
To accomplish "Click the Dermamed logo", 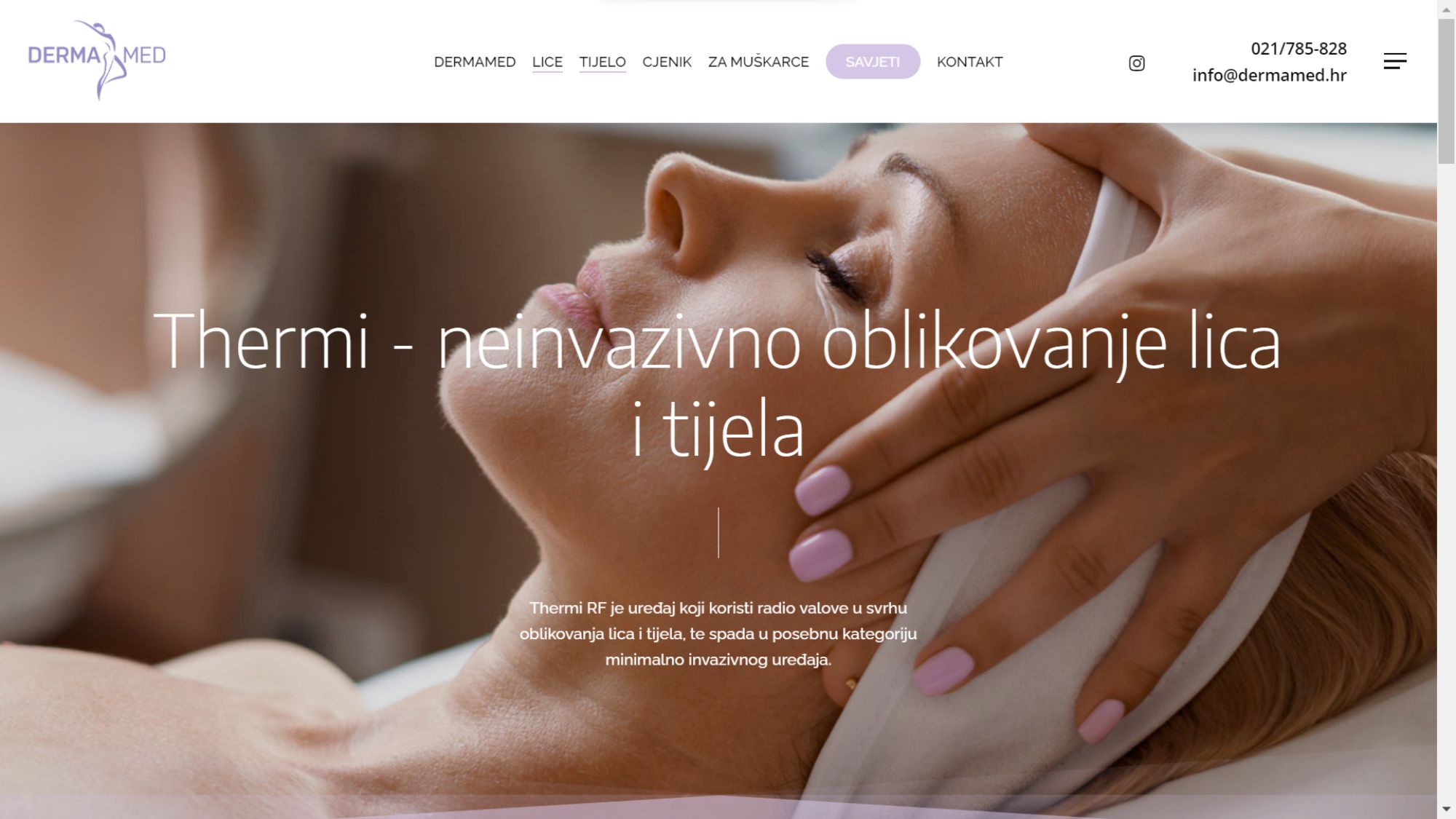I will [97, 60].
